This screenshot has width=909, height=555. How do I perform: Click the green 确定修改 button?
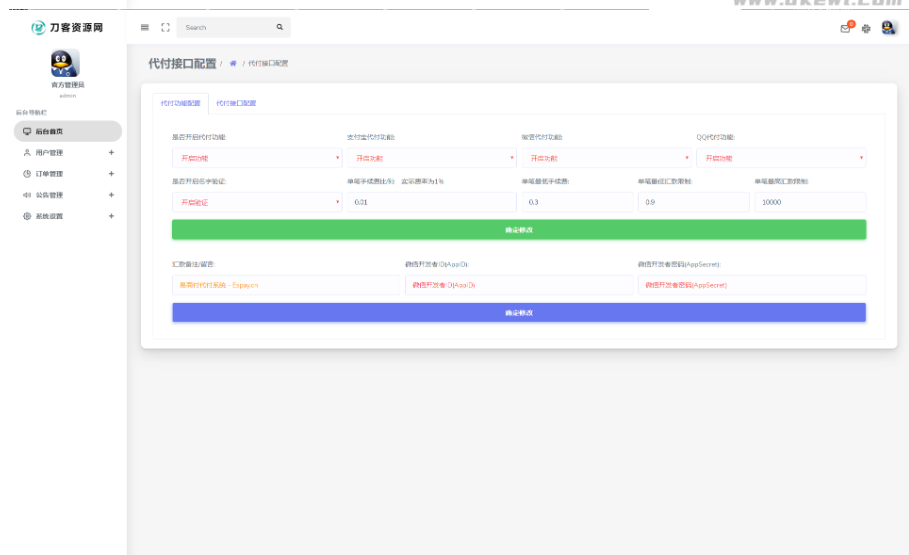519,230
